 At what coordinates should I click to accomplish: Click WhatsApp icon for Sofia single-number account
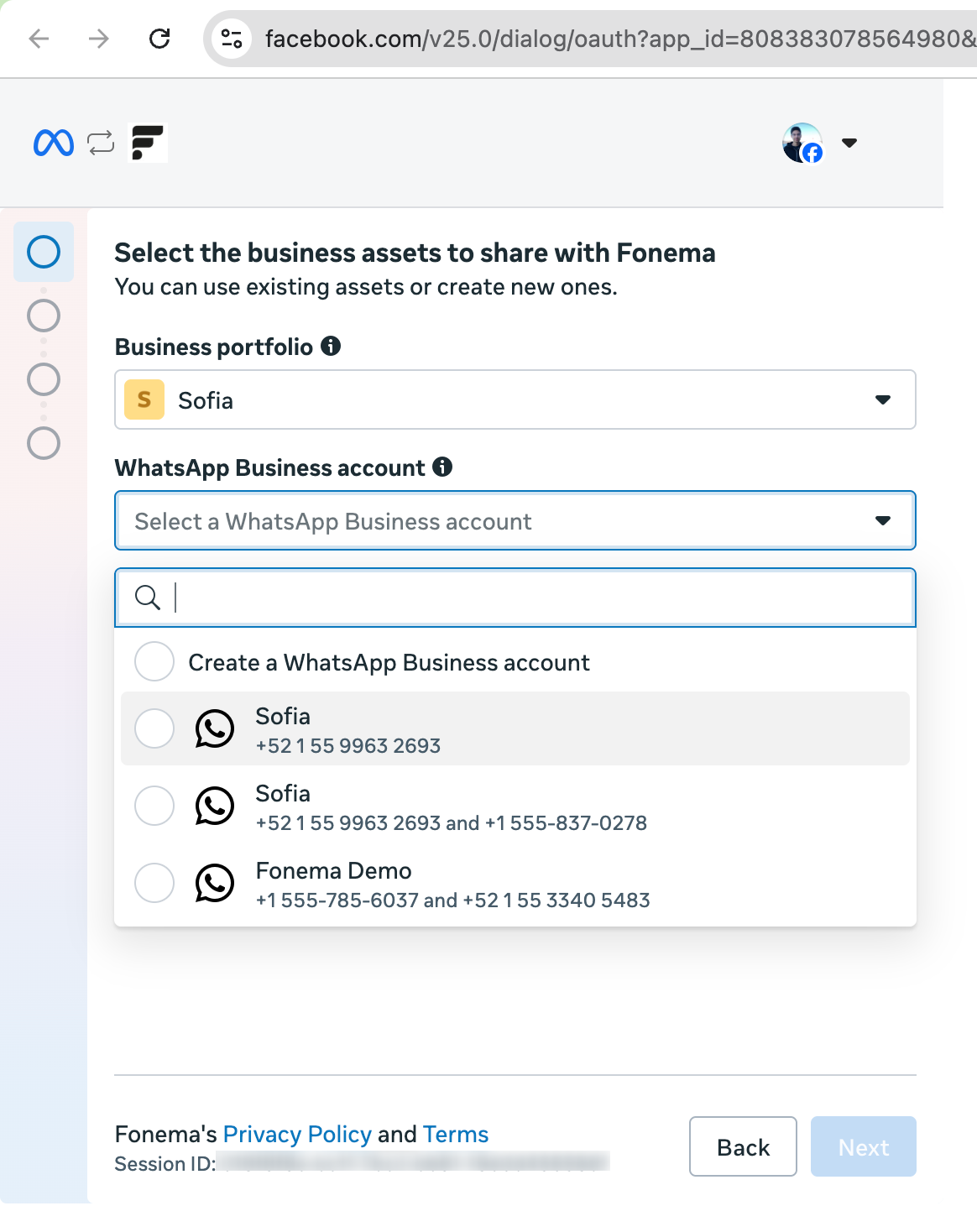[x=215, y=728]
